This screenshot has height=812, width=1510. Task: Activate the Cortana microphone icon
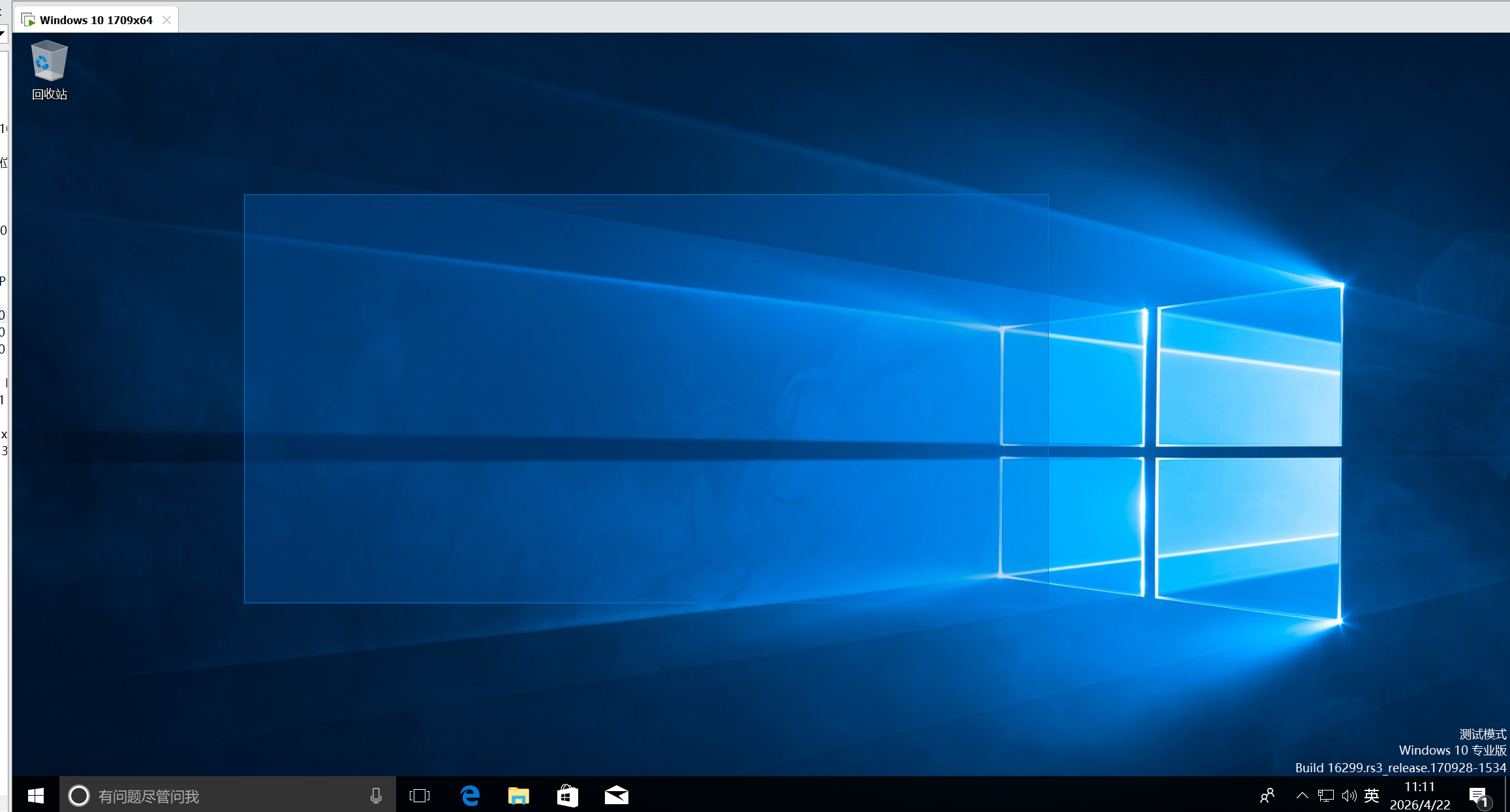pyautogui.click(x=376, y=796)
